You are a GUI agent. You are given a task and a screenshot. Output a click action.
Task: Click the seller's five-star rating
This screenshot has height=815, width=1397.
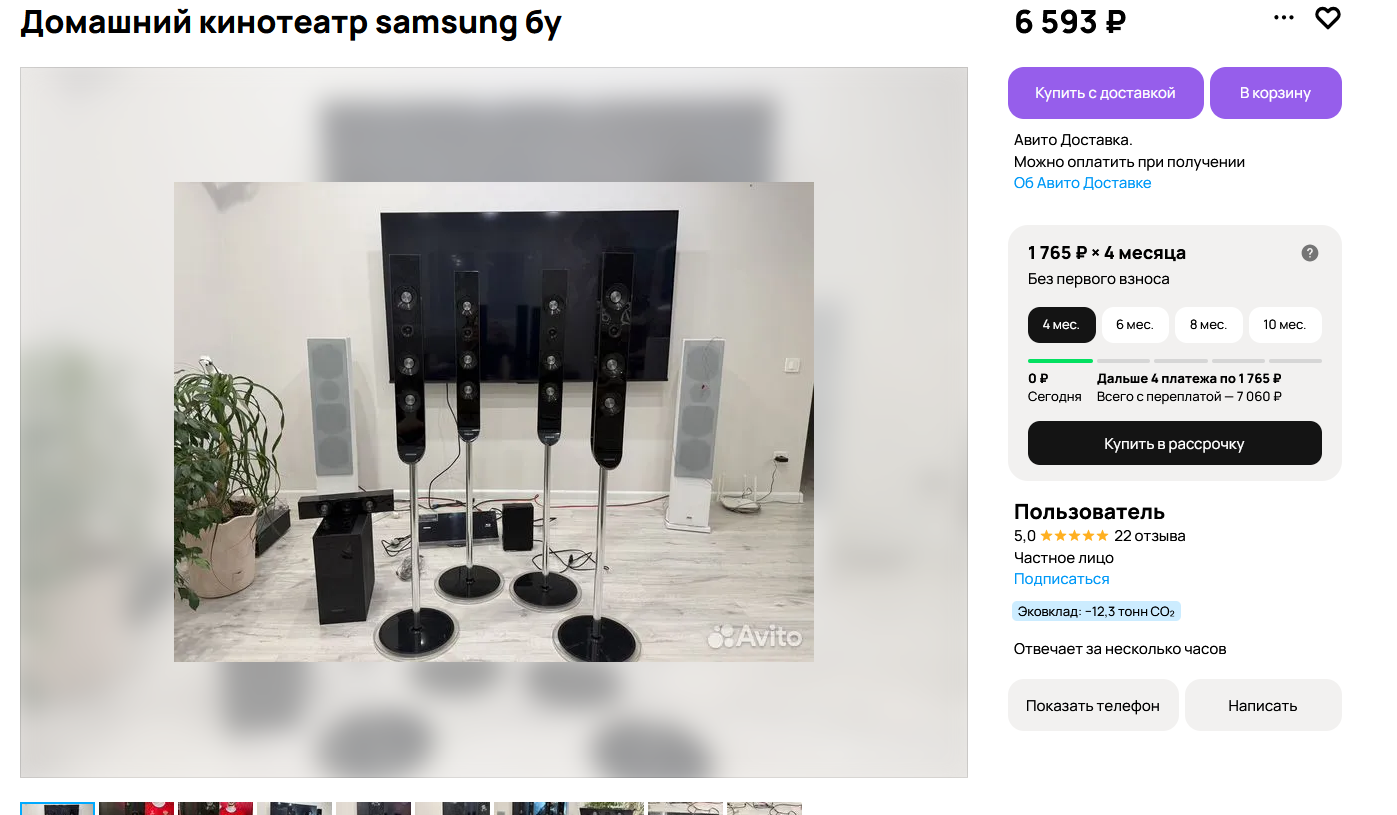coord(1074,536)
